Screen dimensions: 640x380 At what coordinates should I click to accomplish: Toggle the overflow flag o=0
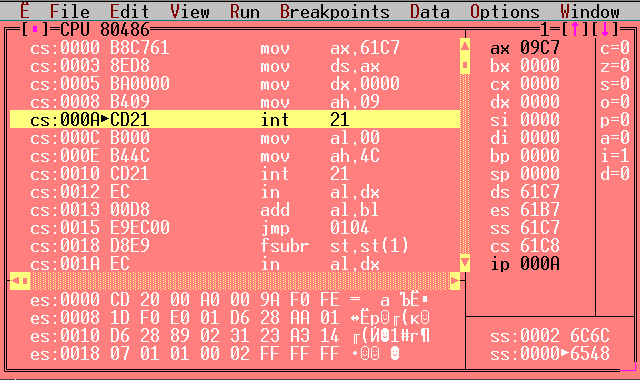click(x=615, y=102)
